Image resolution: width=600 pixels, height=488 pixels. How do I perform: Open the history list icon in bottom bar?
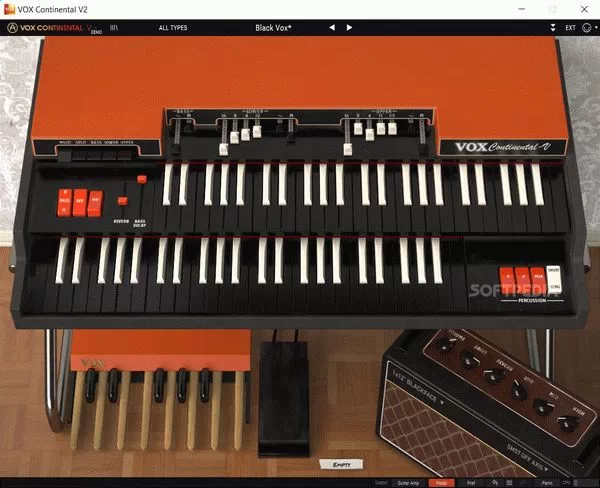(x=509, y=483)
